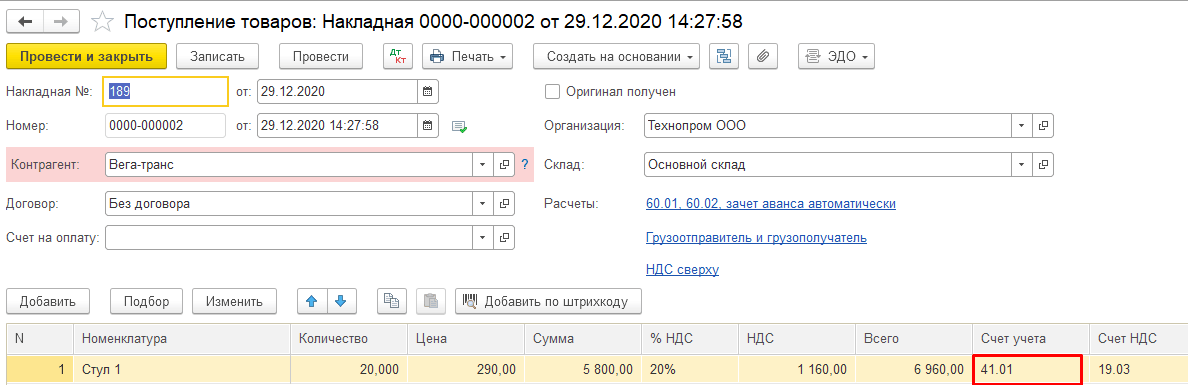Move row down with blue arrow
This screenshot has height=385, width=1188.
pyautogui.click(x=340, y=301)
